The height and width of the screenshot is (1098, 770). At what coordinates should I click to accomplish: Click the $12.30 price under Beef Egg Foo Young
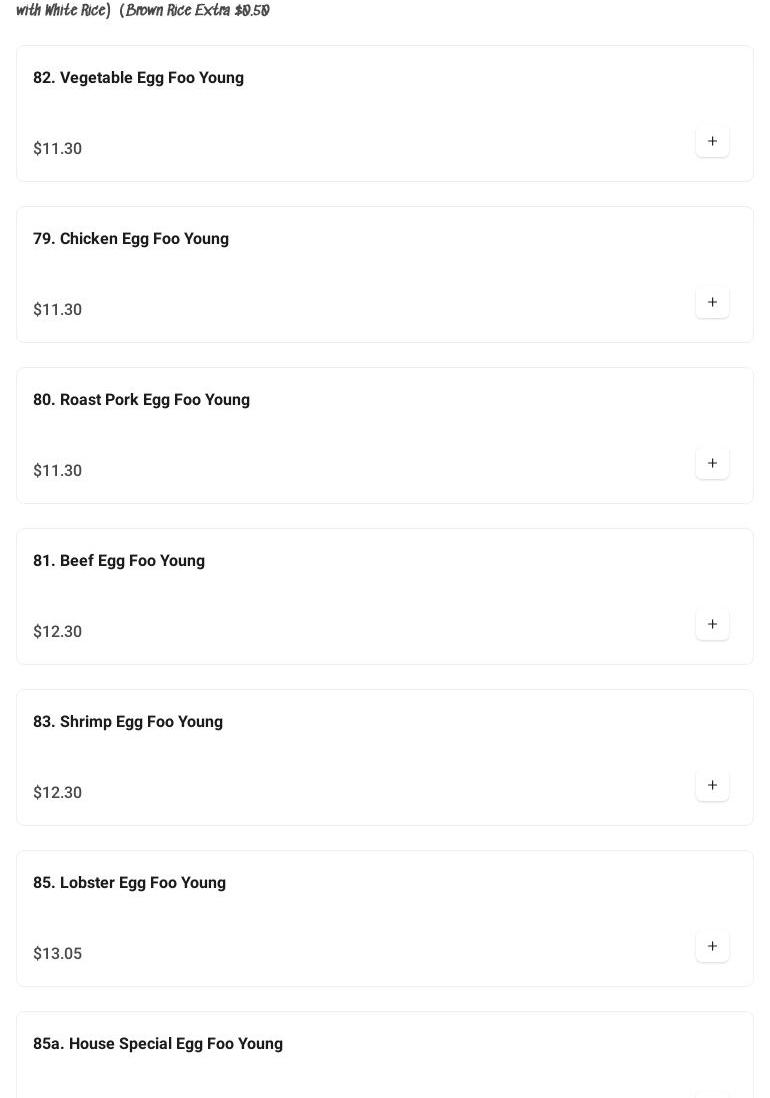click(58, 632)
